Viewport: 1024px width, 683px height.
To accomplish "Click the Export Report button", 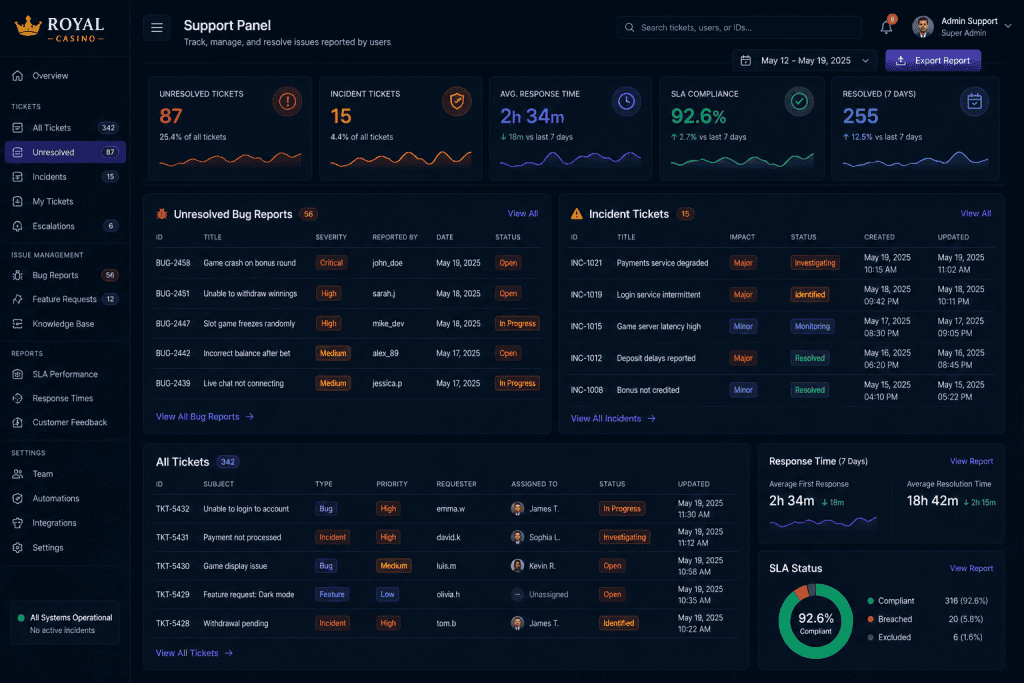I will pyautogui.click(x=933, y=61).
